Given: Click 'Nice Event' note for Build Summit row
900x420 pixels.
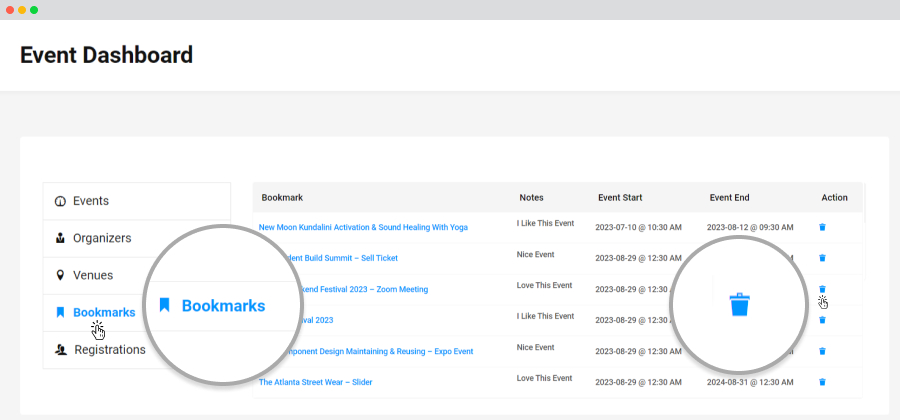Looking at the screenshot, I should click(536, 254).
